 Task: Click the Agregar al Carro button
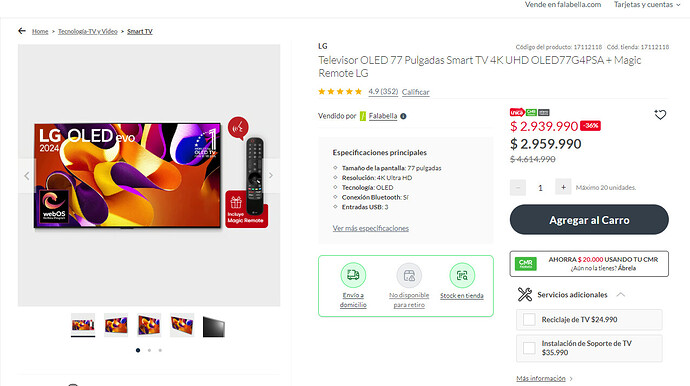589,220
